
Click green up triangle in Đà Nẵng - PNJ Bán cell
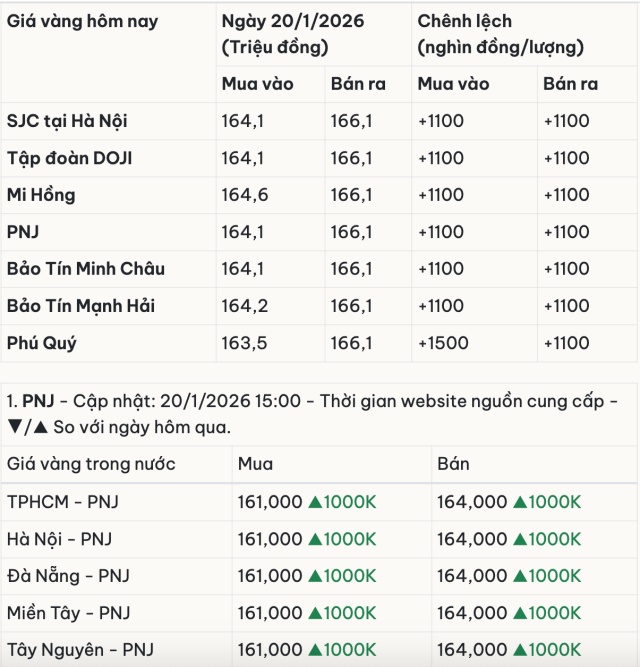pos(520,576)
